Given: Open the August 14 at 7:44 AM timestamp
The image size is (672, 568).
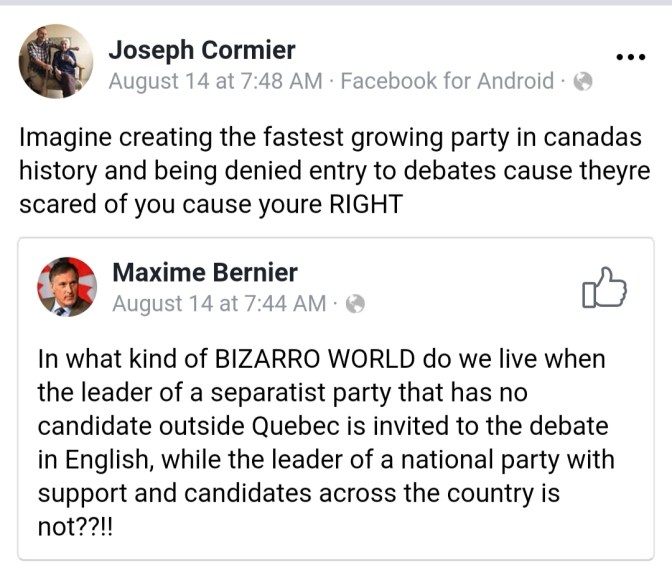Looking at the screenshot, I should pyautogui.click(x=218, y=303).
